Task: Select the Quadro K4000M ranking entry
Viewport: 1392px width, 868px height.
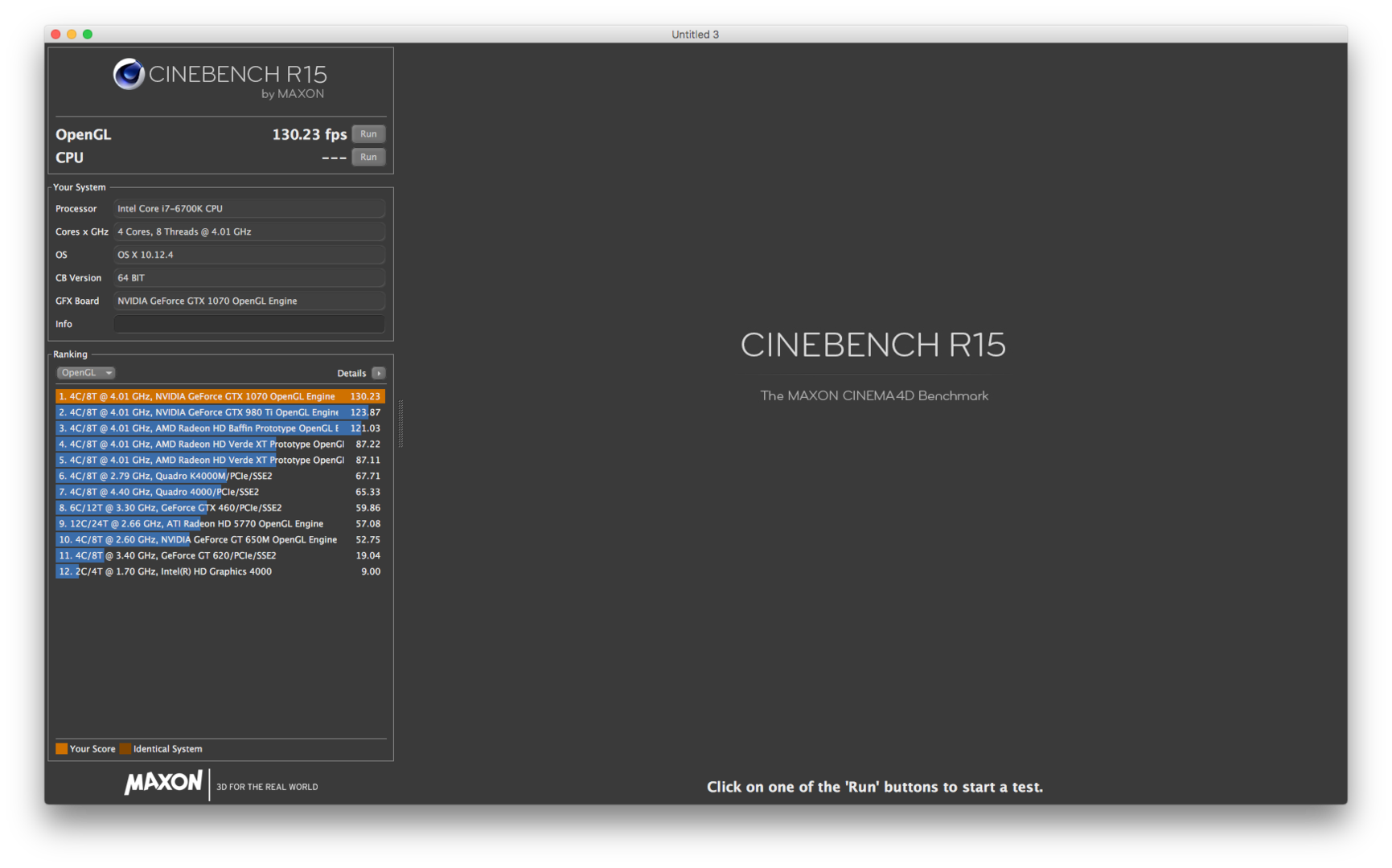Action: 219,476
